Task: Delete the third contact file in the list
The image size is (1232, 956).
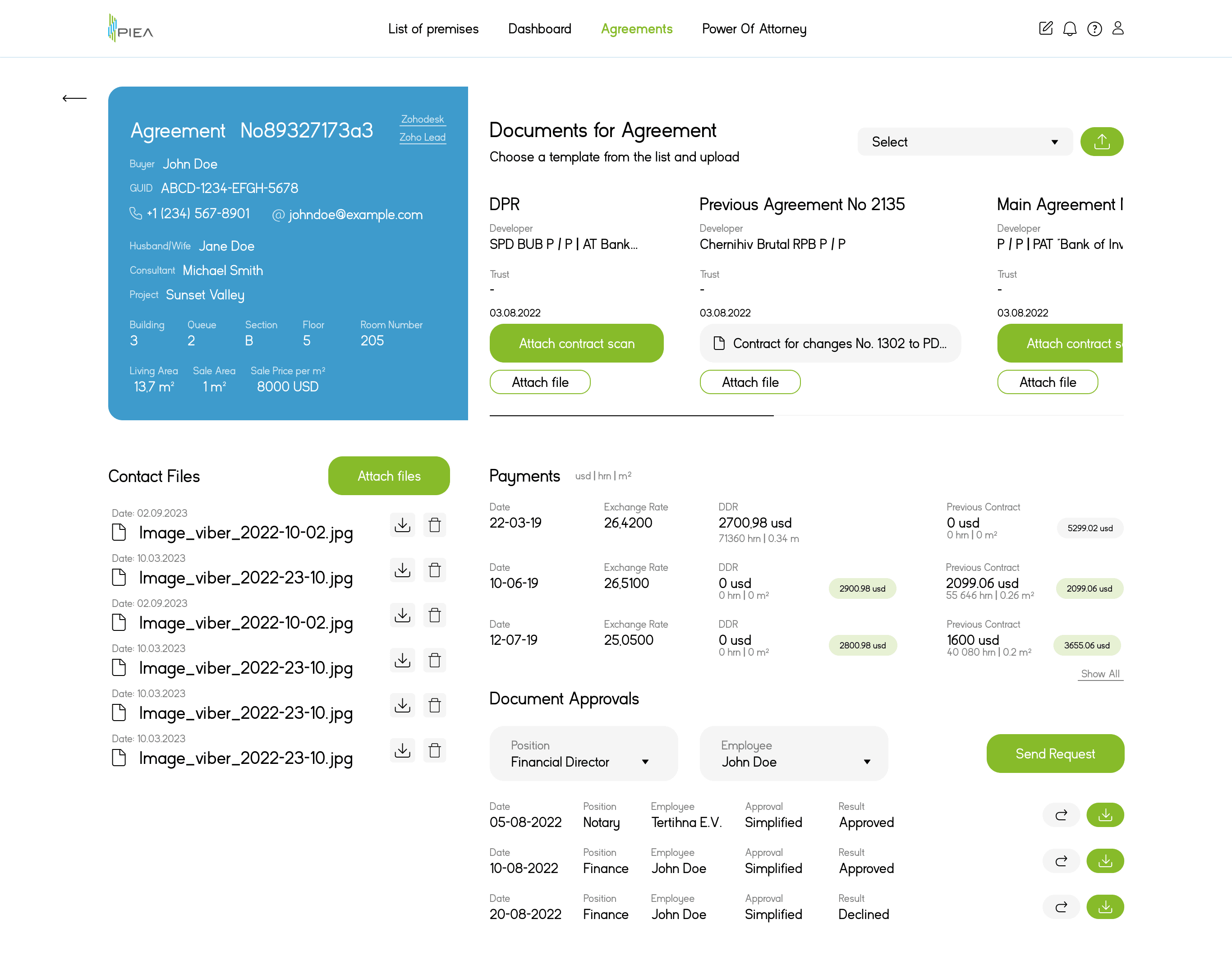Action: pos(434,615)
